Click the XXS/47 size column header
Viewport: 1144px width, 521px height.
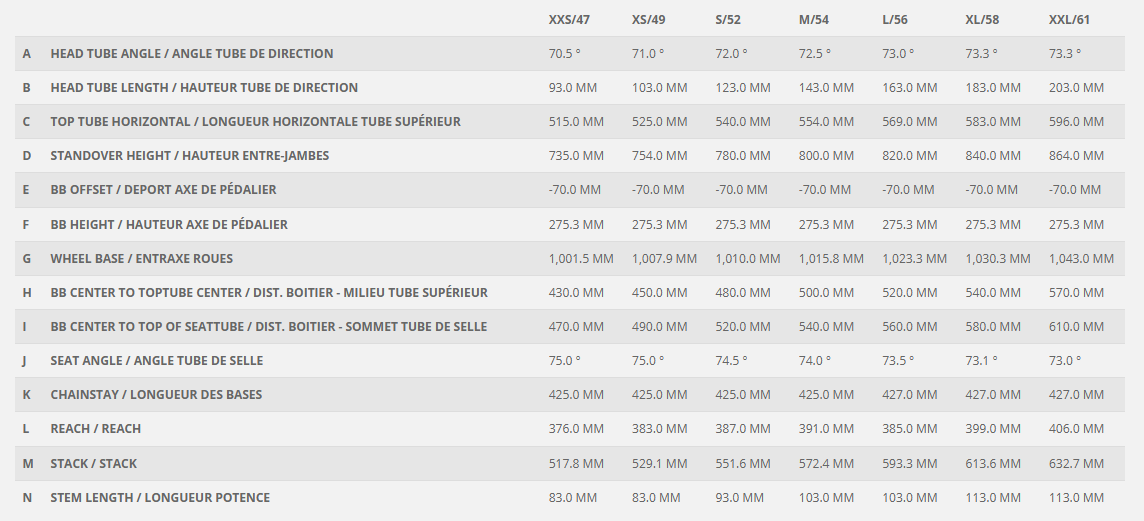tap(569, 20)
